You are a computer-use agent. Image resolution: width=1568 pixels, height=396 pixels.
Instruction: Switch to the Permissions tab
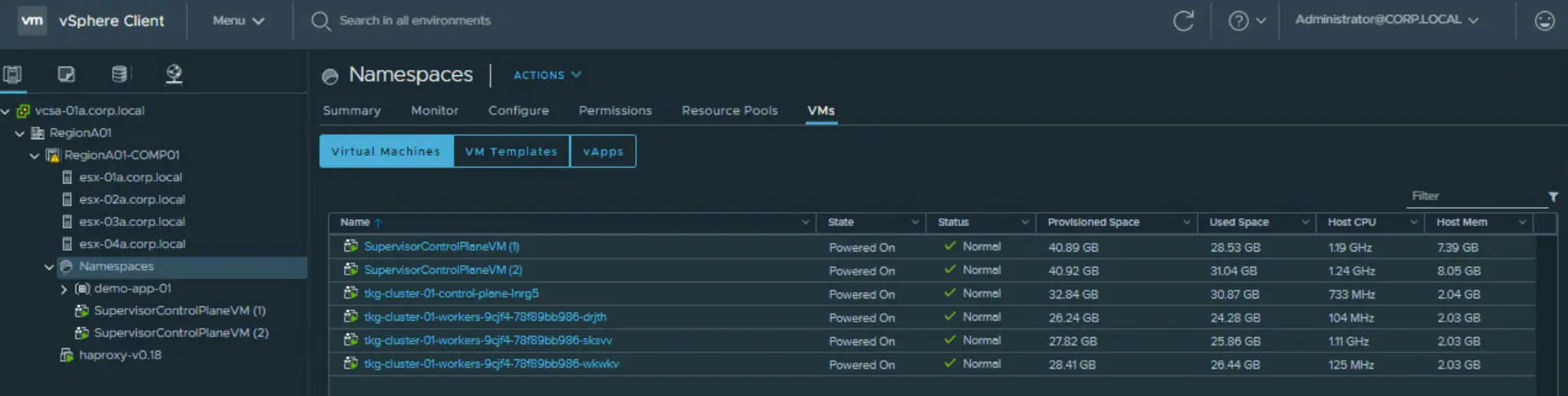click(x=615, y=110)
